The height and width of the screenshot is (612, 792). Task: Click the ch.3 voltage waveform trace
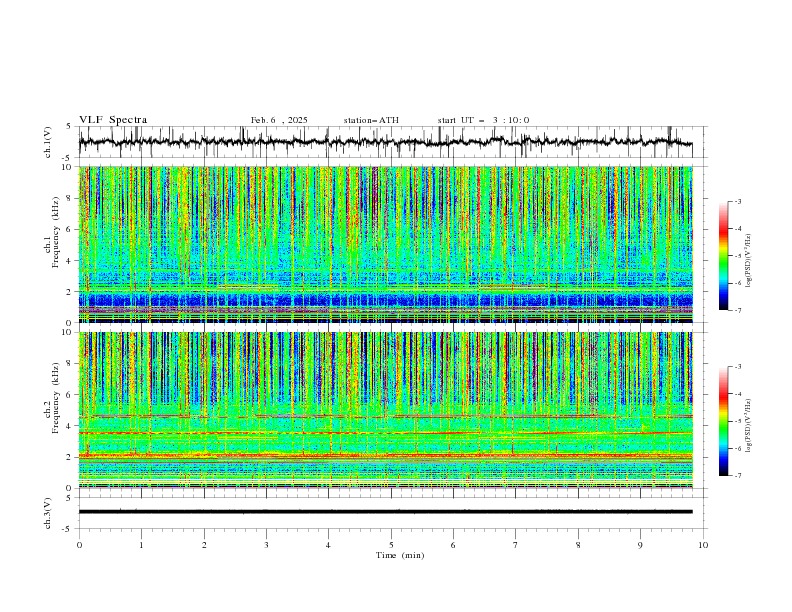pyautogui.click(x=385, y=512)
